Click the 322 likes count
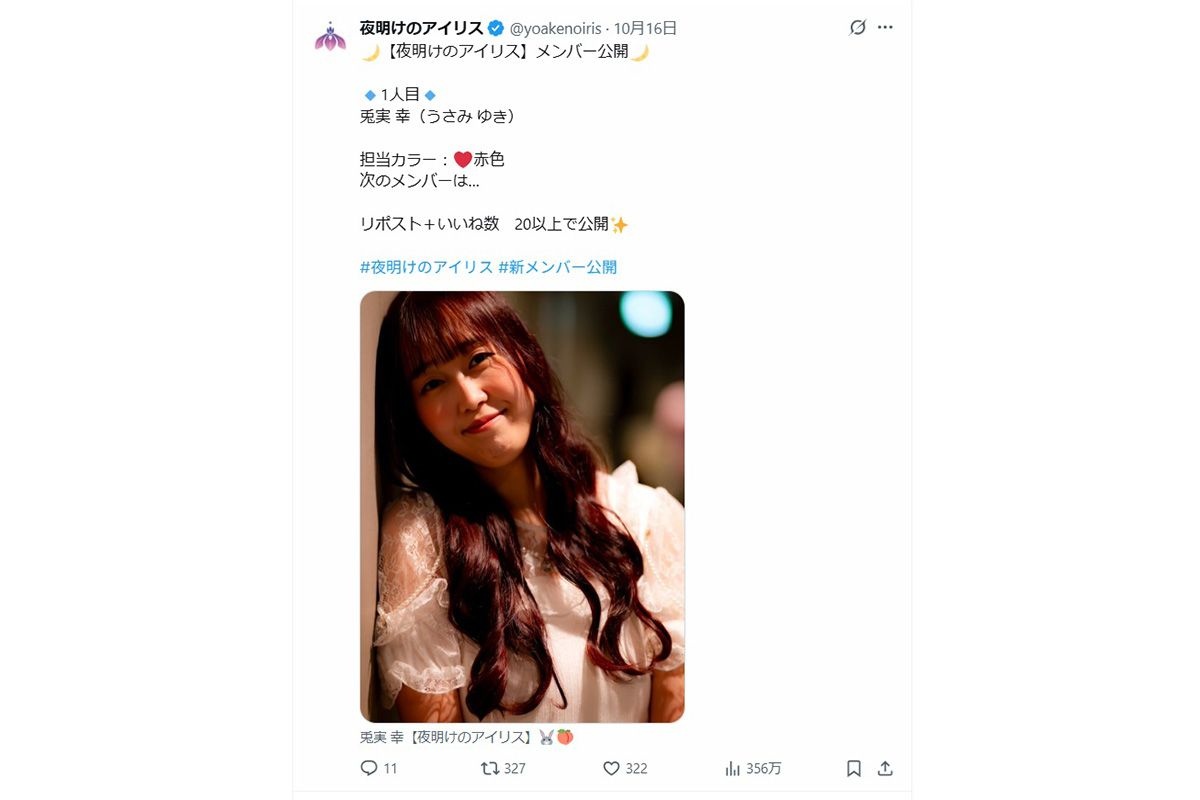Screen dimensions: 1200x800 pyautogui.click(x=636, y=768)
